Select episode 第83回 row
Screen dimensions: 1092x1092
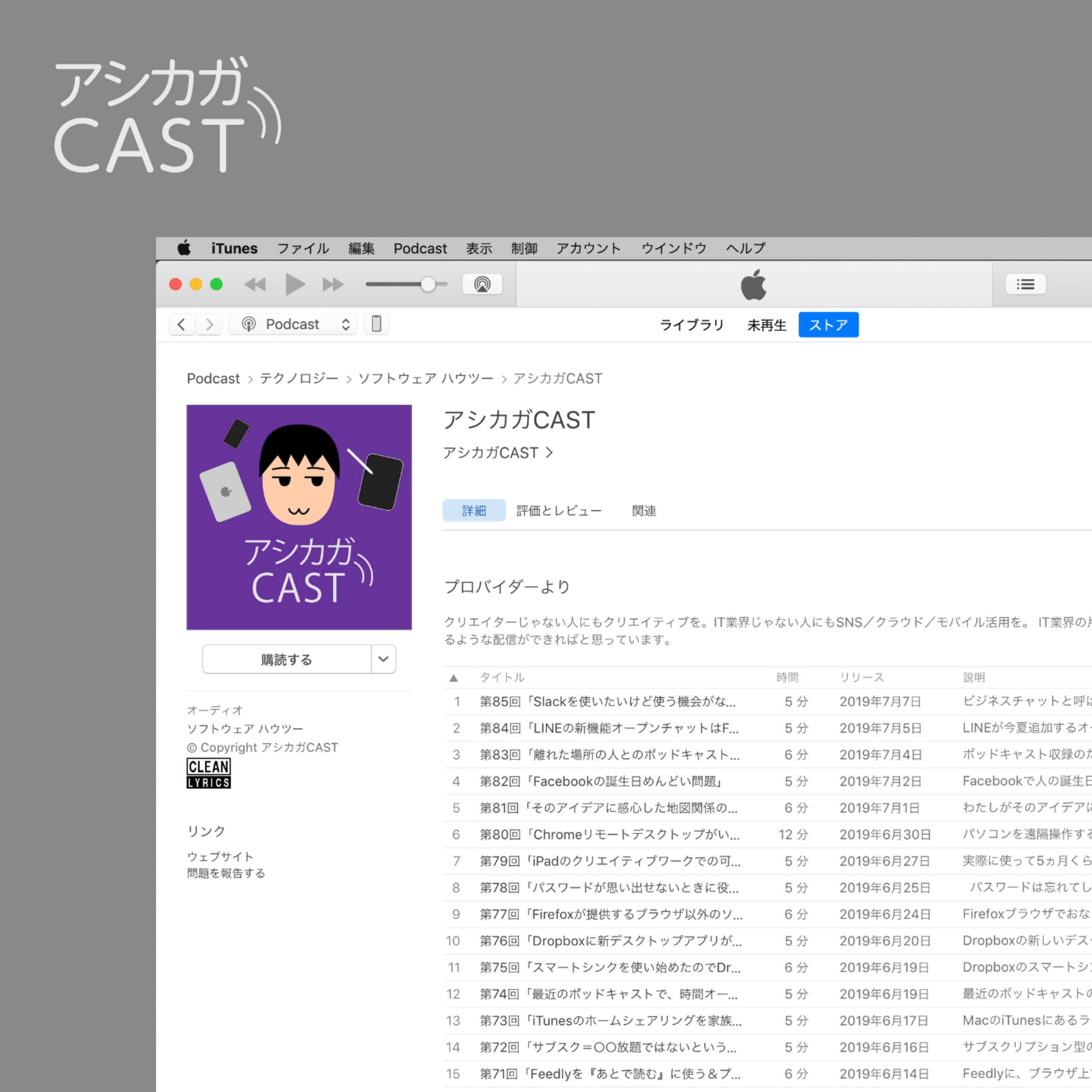(x=768, y=755)
